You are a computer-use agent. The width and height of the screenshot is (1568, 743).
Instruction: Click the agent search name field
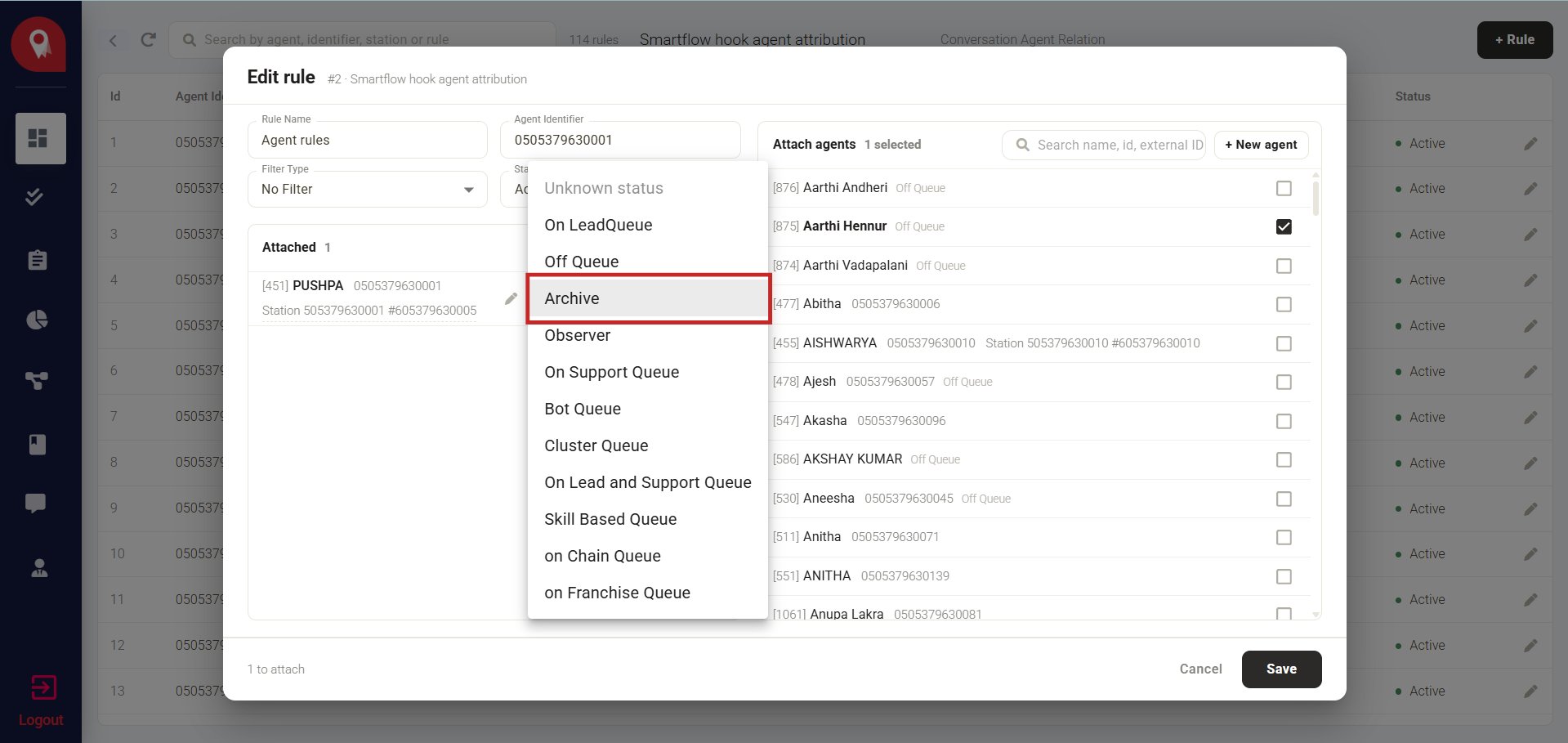coord(1104,145)
